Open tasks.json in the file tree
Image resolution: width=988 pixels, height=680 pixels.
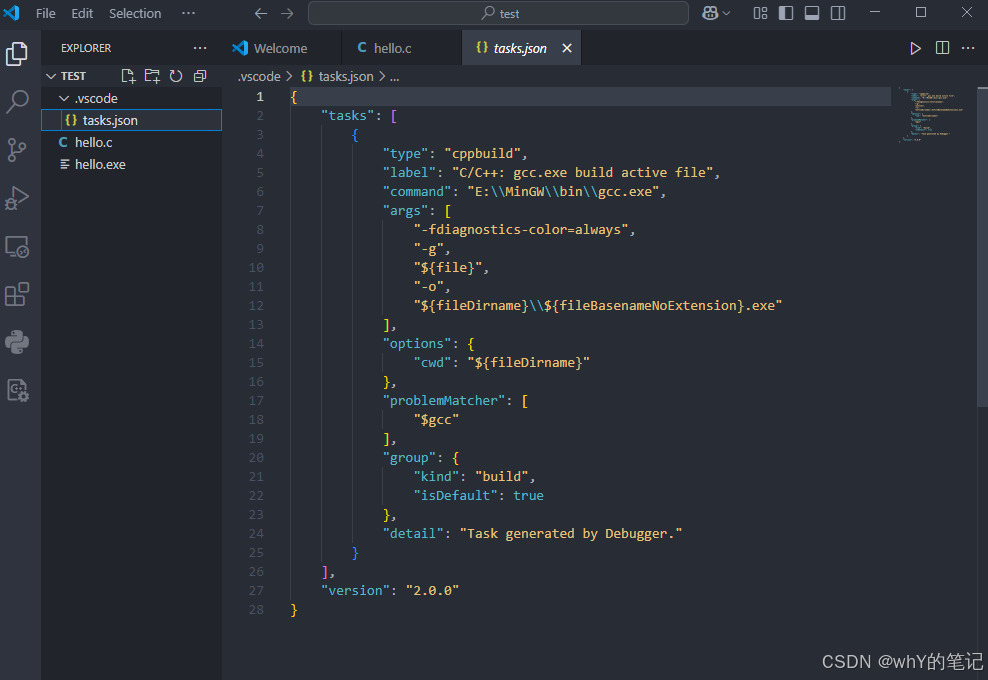point(132,120)
